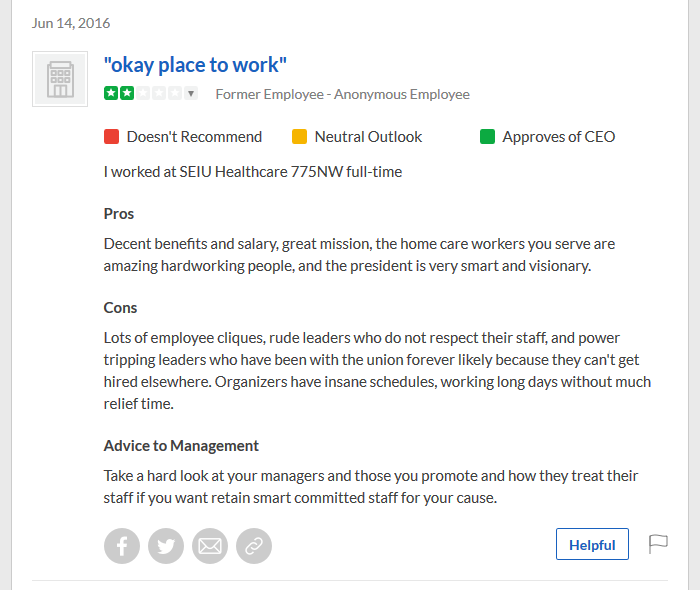Image resolution: width=700 pixels, height=590 pixels.
Task: Flag this review as inappropriate
Action: pyautogui.click(x=658, y=544)
